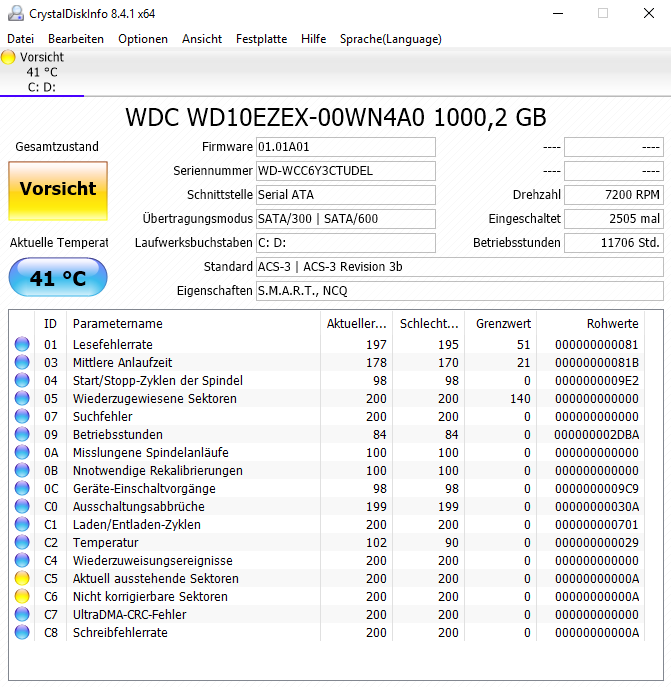Click the yellow Vorsicht disk status orb
Screen dimensions: 671x687
pyautogui.click(x=8, y=57)
